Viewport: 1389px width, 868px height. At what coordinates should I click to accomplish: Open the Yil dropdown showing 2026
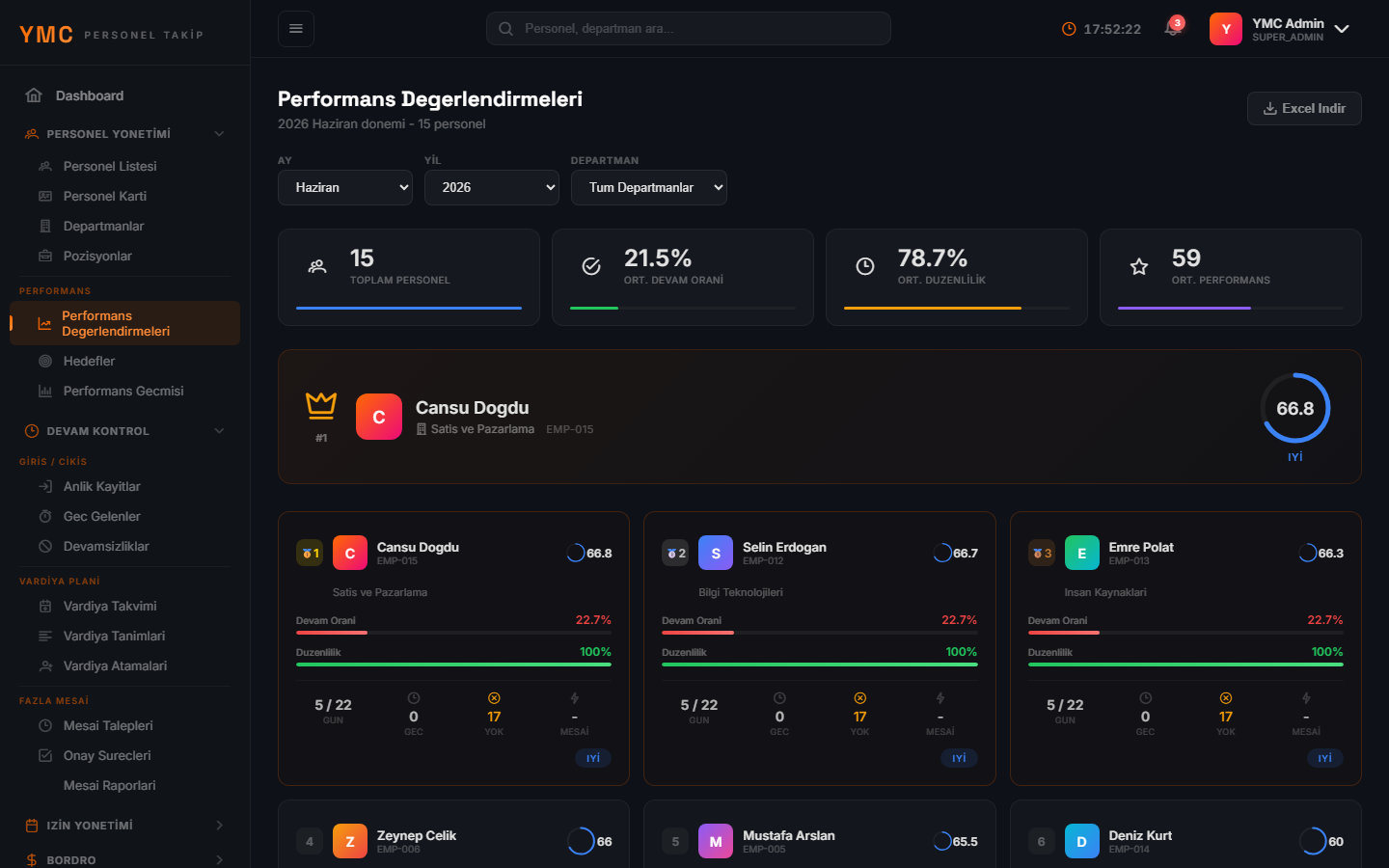492,187
